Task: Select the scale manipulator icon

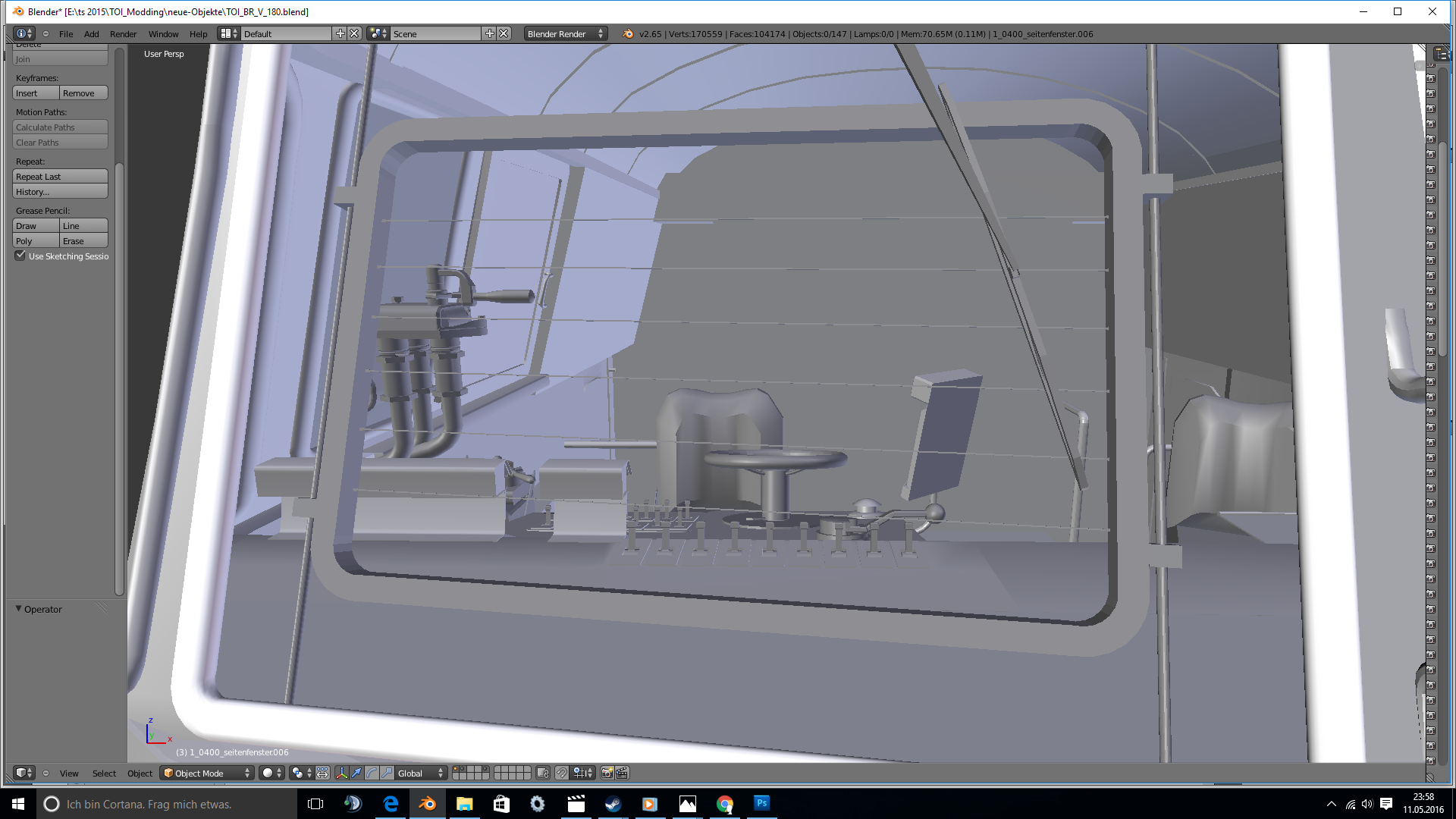Action: tap(387, 773)
